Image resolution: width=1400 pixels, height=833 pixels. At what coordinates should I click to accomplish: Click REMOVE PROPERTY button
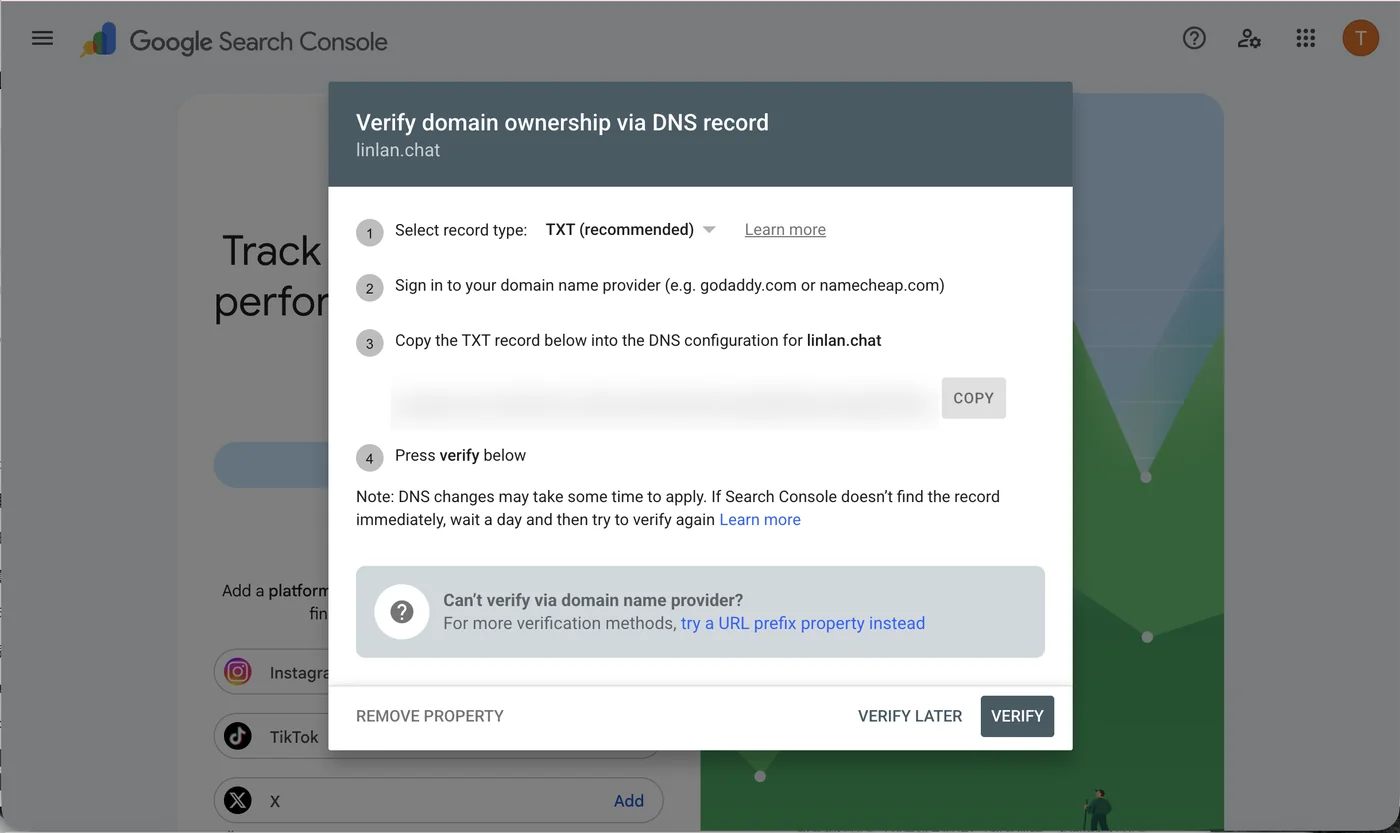coord(430,716)
